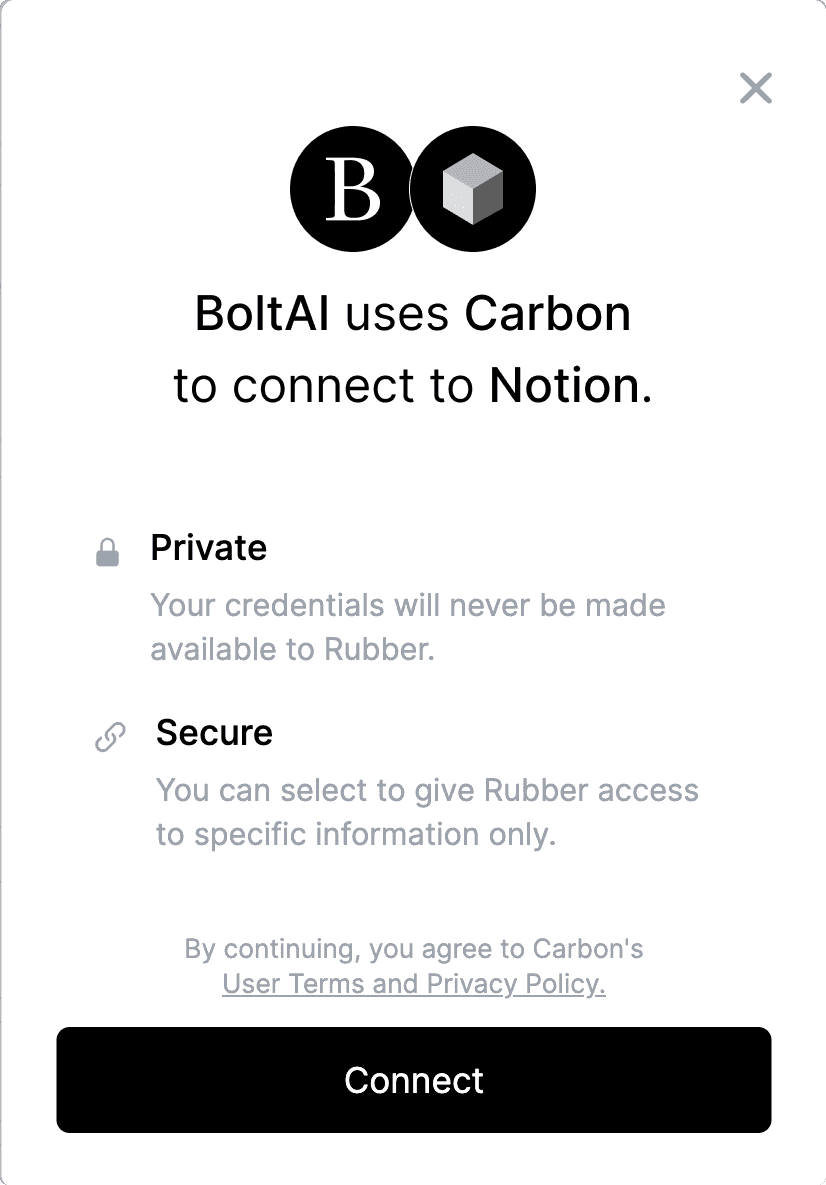Click the "to specific information only." line
Screen dimensions: 826x1185
point(356,834)
